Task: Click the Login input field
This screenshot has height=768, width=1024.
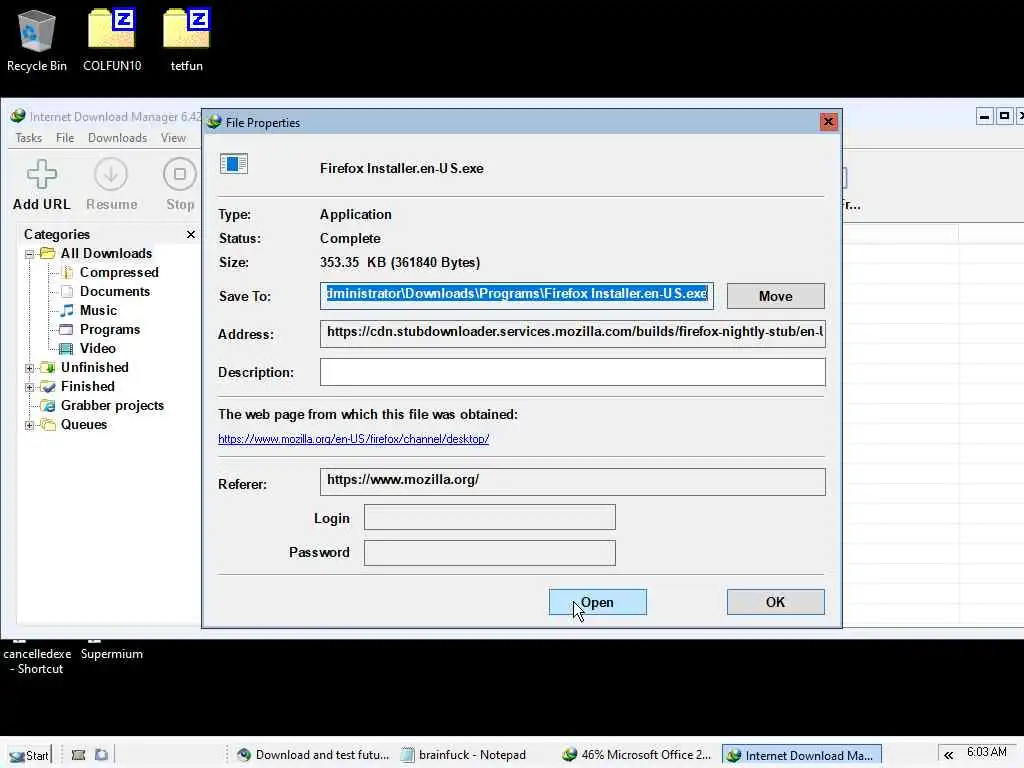Action: click(490, 517)
